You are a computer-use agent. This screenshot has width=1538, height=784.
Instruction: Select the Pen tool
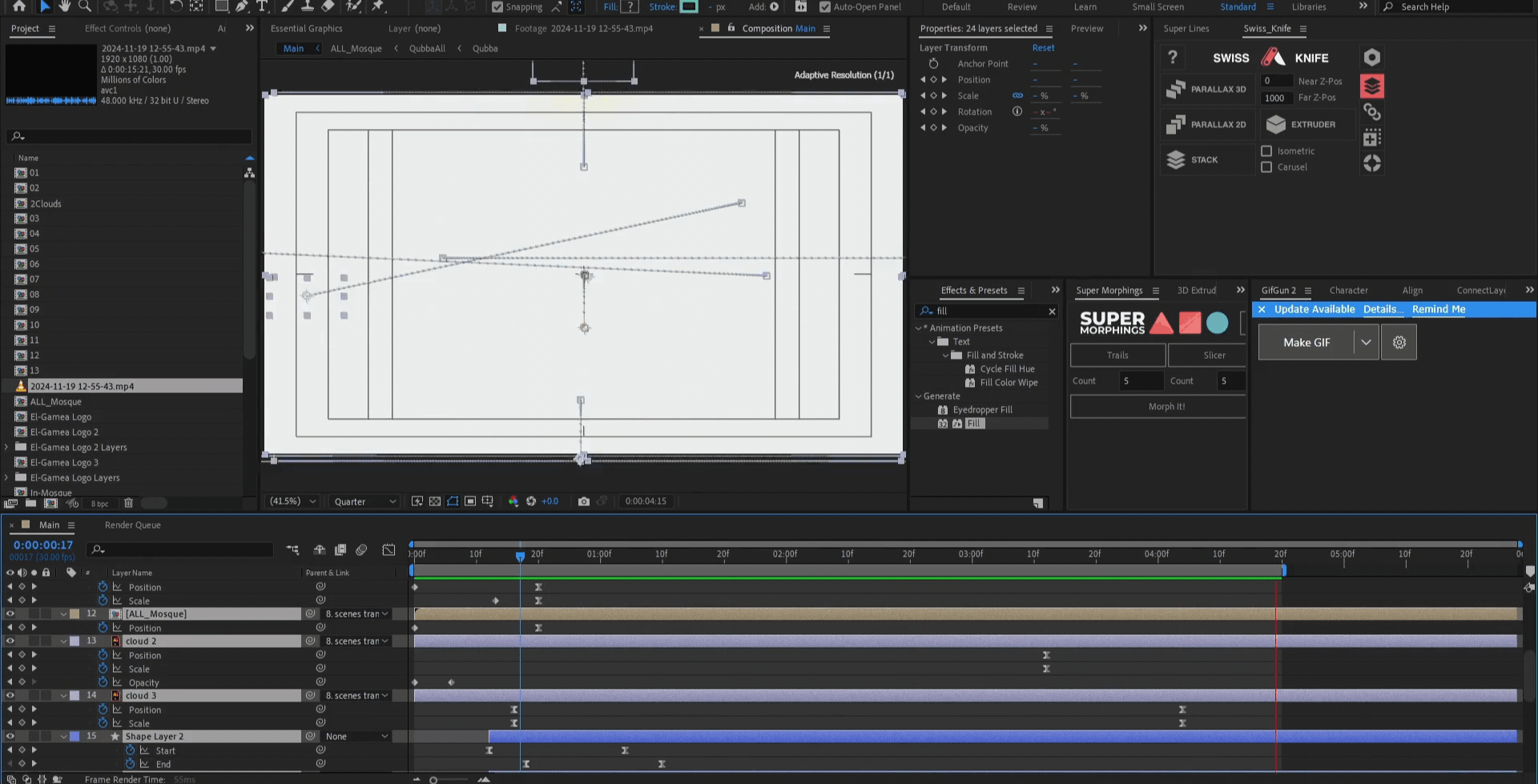[x=241, y=6]
